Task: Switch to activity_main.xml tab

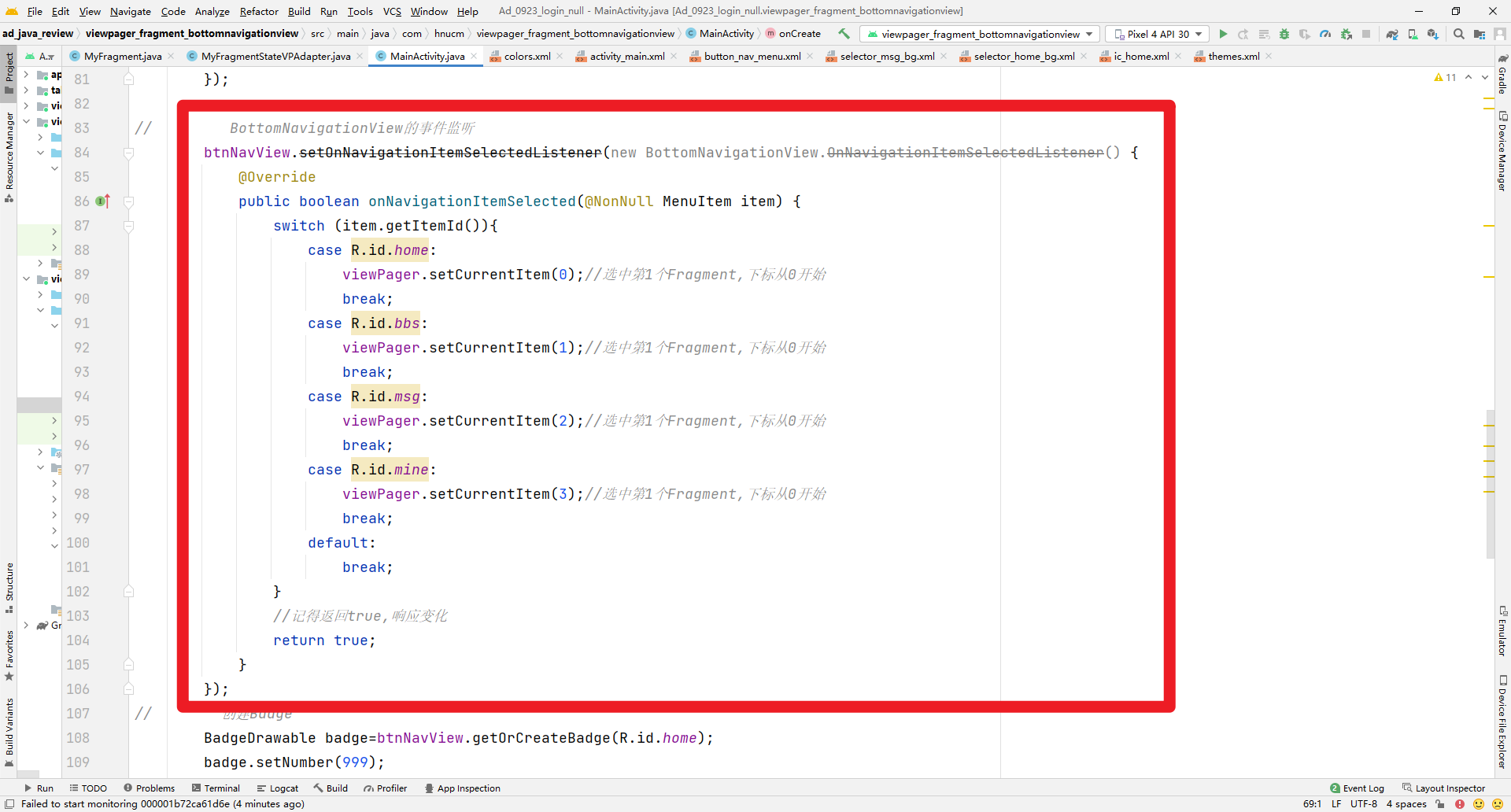Action: tap(626, 56)
